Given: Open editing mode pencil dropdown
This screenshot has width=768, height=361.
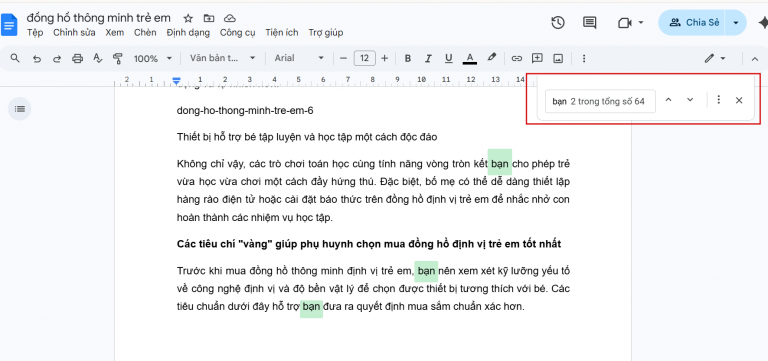Looking at the screenshot, I should tap(715, 59).
